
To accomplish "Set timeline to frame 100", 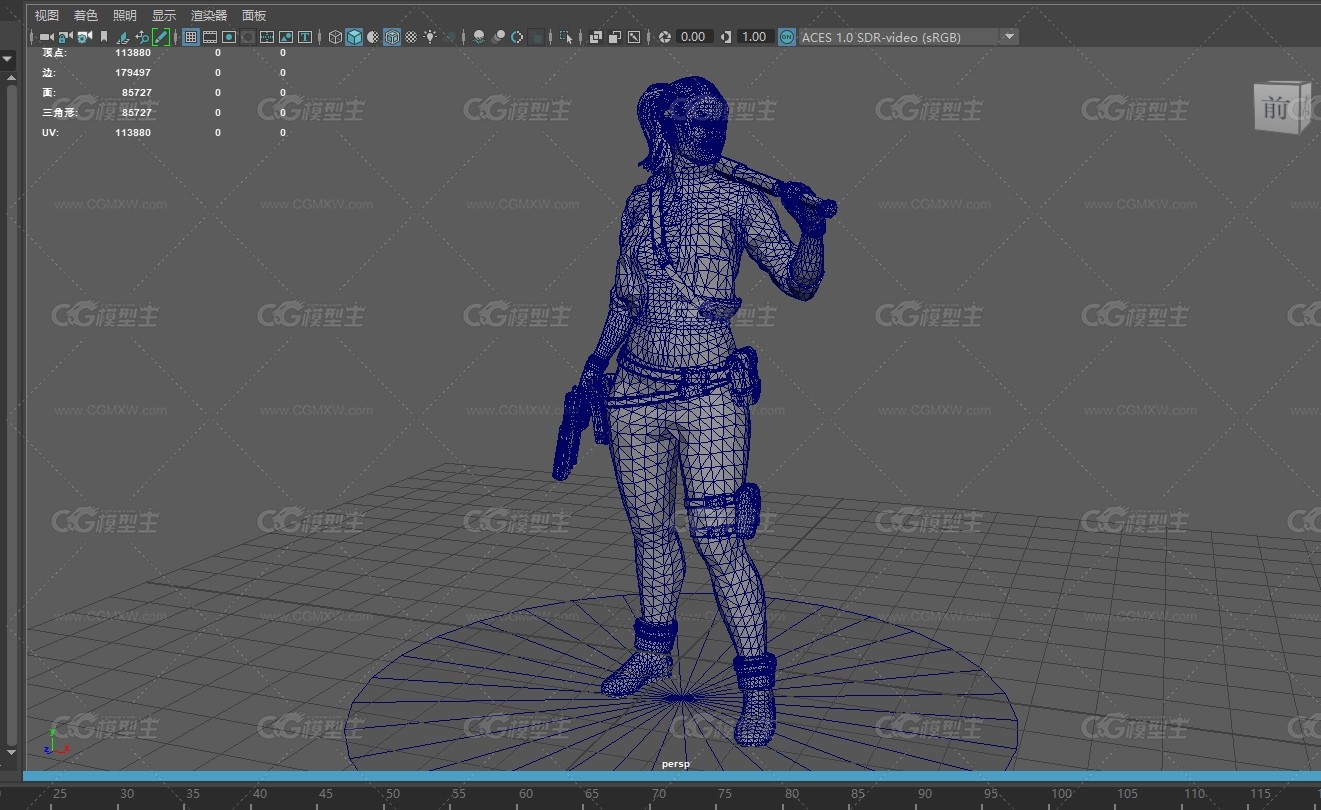I will click(x=1061, y=794).
